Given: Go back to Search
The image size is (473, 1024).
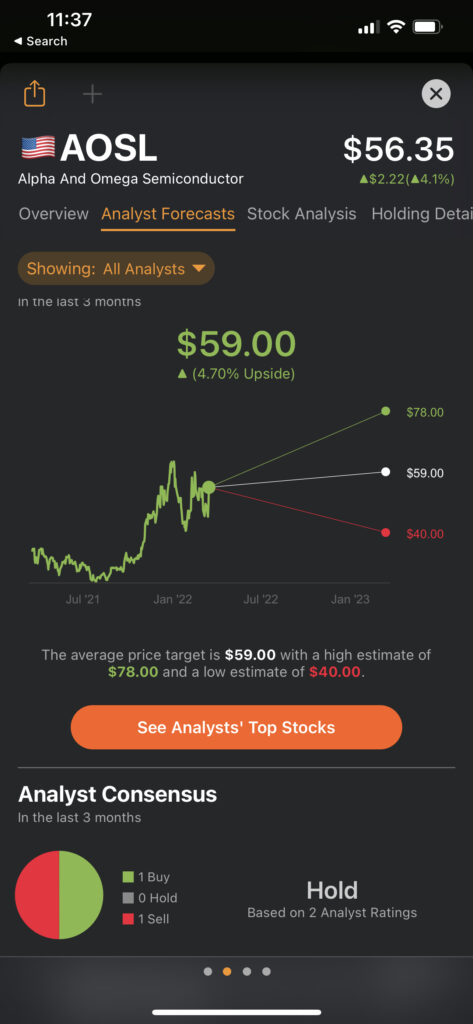Looking at the screenshot, I should click(41, 41).
